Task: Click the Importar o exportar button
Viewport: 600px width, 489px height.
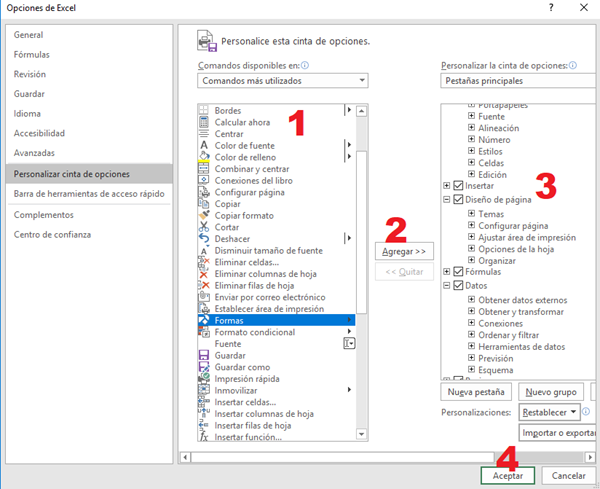Action: [x=558, y=433]
